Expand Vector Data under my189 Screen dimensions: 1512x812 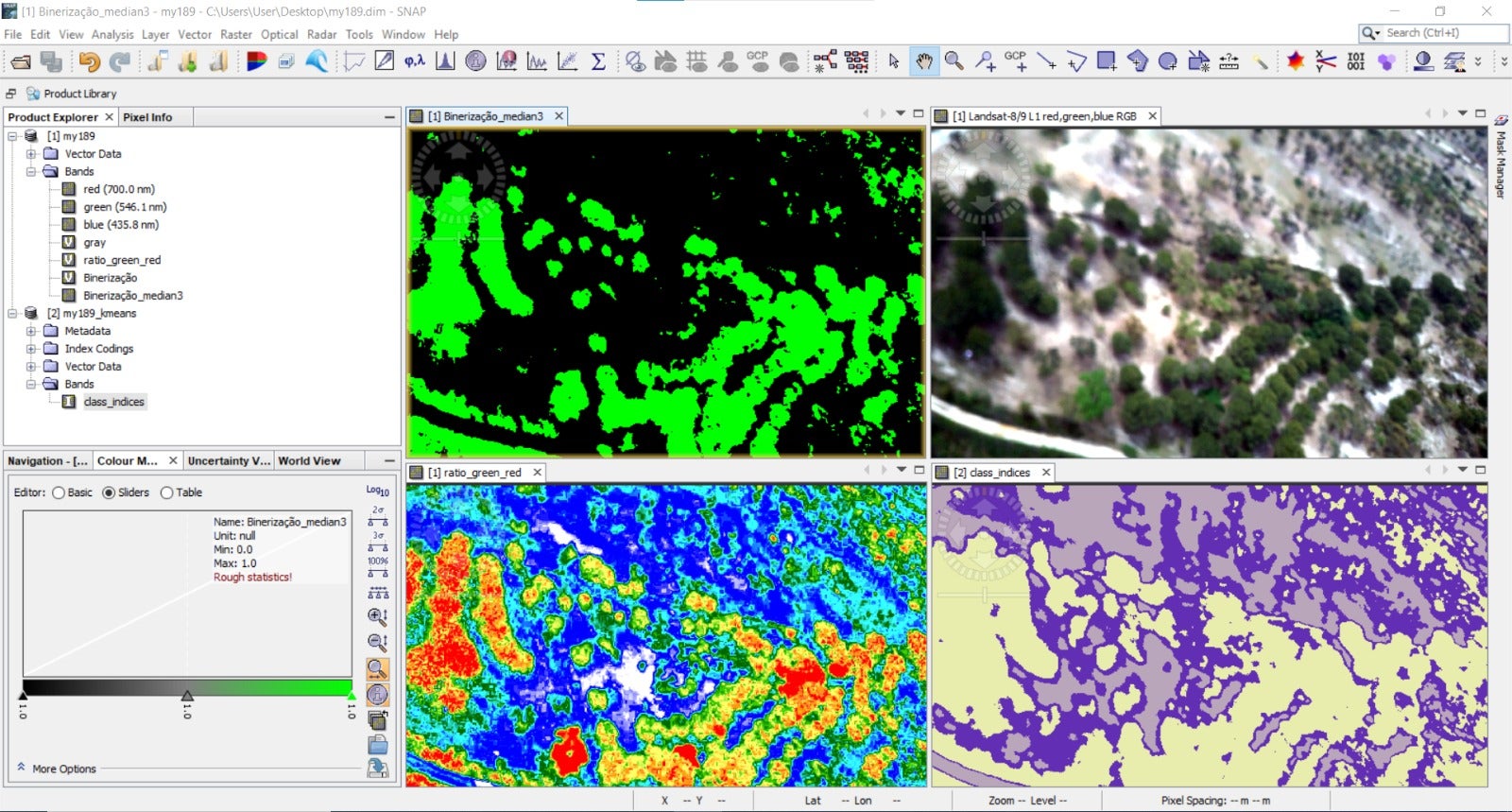(x=31, y=154)
